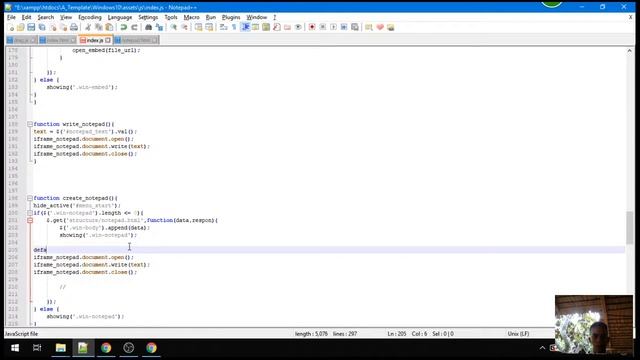Click Unix (LF) in status bar
The image size is (640, 360).
[518, 333]
